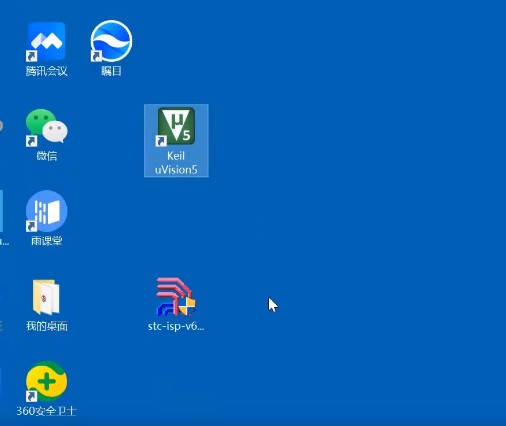
Task: Select the Keil uVision5 shortcut icon
Action: [176, 126]
